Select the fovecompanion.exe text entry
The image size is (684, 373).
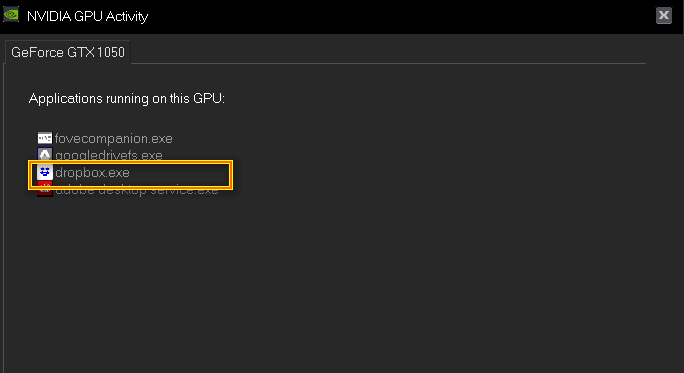click(x=113, y=138)
